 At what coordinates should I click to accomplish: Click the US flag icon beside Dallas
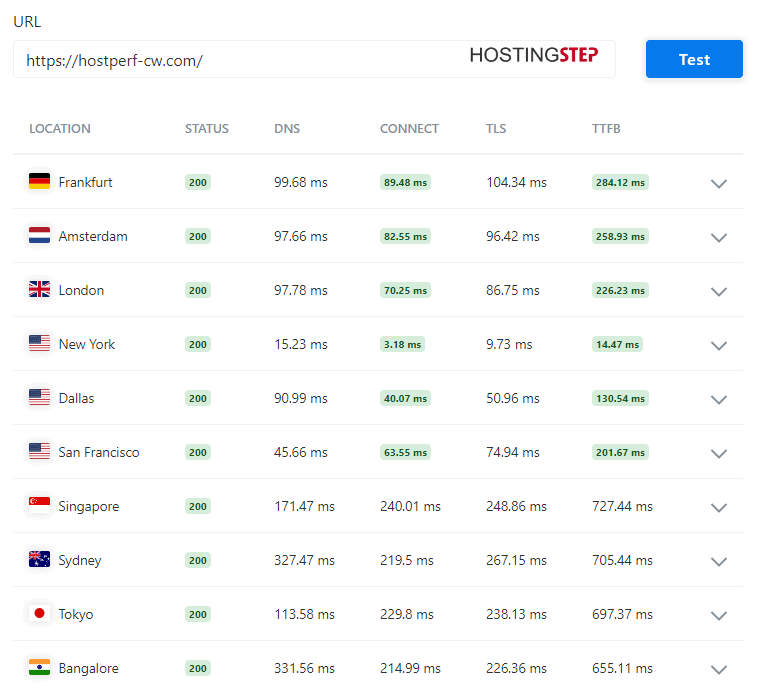pos(39,397)
